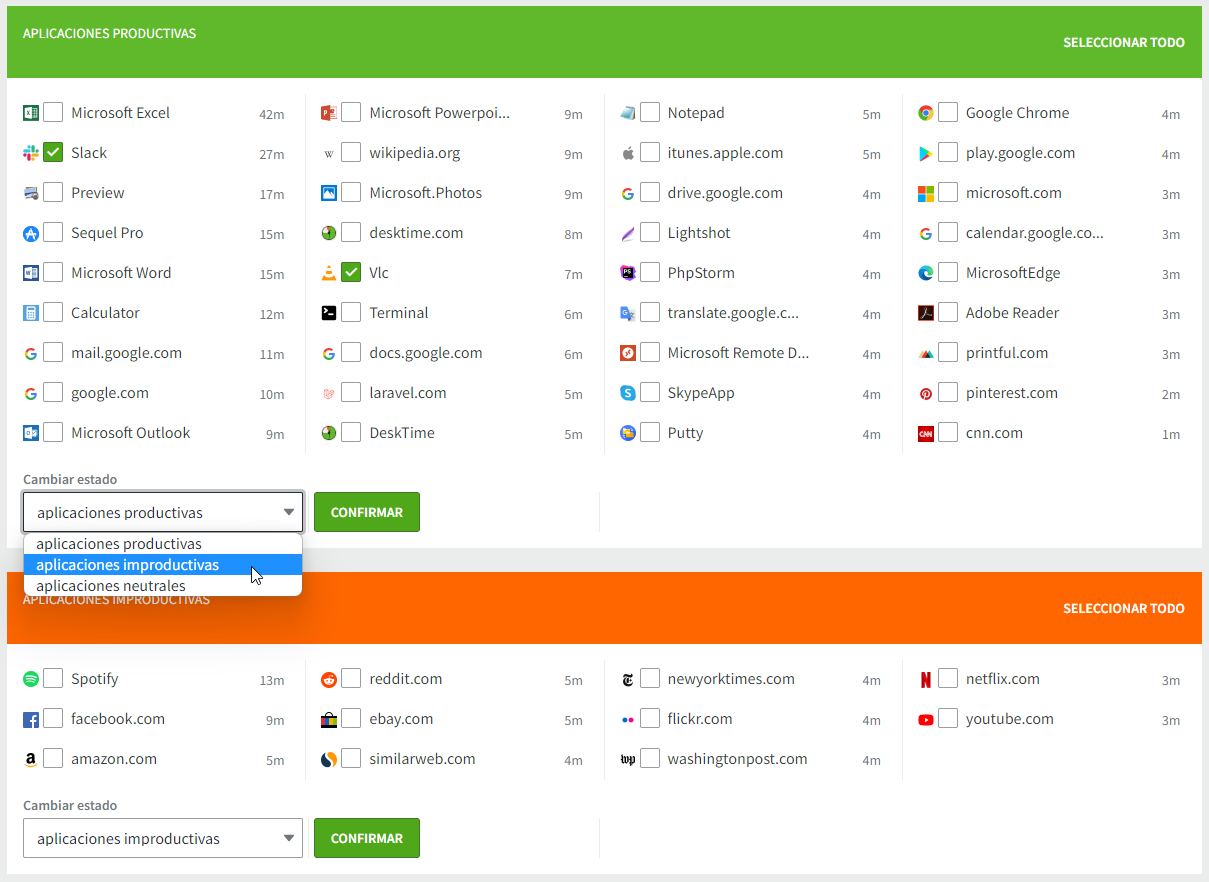1209x882 pixels.
Task: Click the cnn.com icon
Action: coord(926,433)
